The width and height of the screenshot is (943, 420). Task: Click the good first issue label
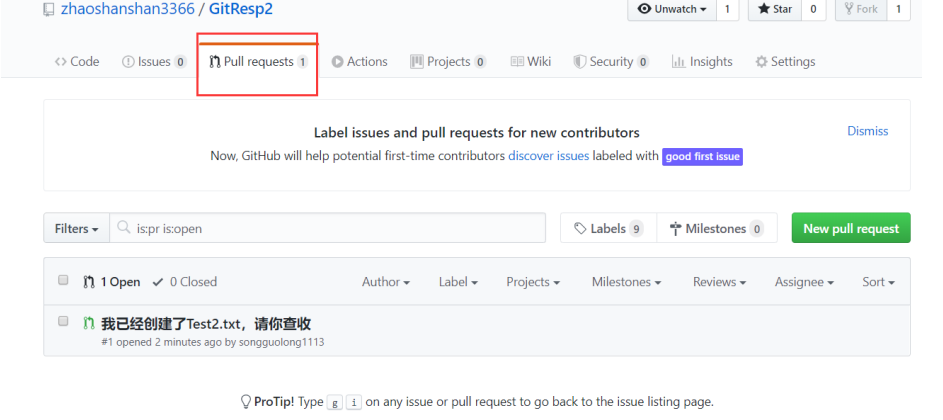click(x=702, y=157)
